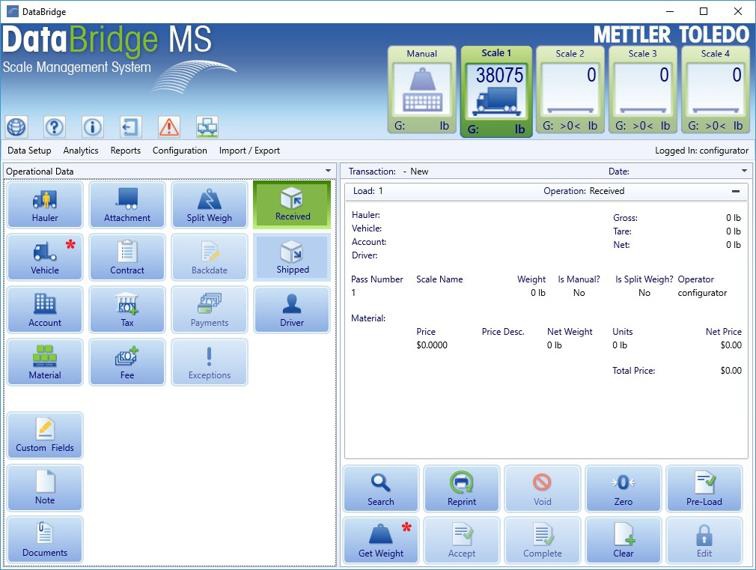Image resolution: width=756 pixels, height=570 pixels.
Task: Click the Operation: Received label
Action: [584, 191]
